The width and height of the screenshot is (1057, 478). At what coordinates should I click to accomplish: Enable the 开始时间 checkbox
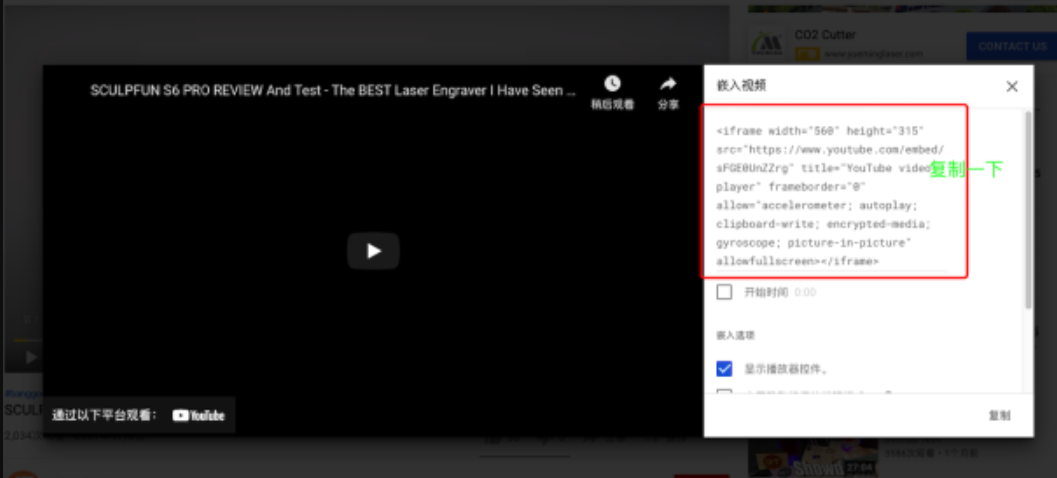point(724,293)
